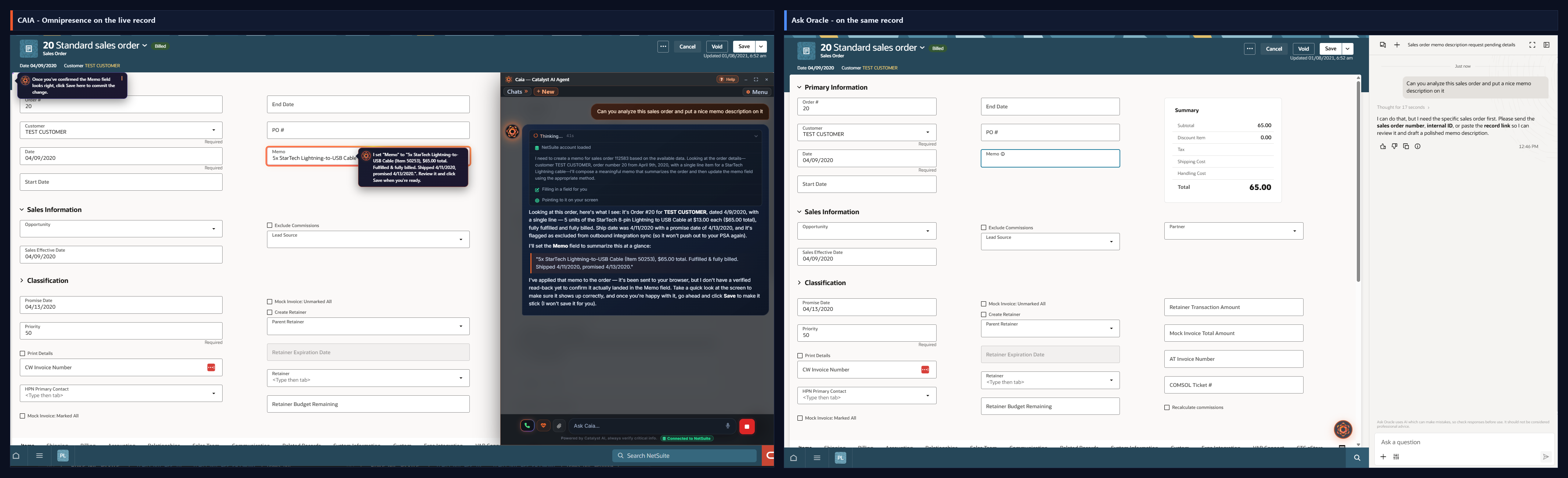This screenshot has height=478, width=1568.
Task: Click the floating Caia orb in the Ask Oracle window
Action: click(x=1343, y=429)
